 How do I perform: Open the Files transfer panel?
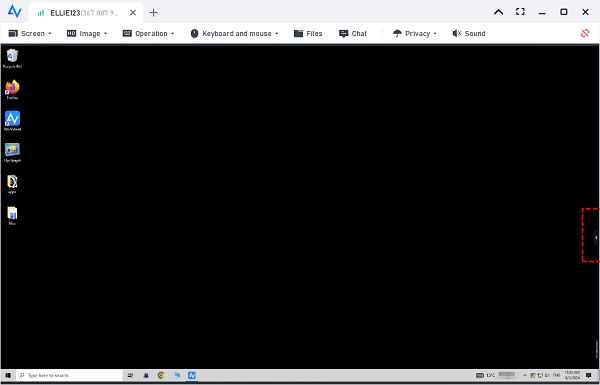[308, 33]
